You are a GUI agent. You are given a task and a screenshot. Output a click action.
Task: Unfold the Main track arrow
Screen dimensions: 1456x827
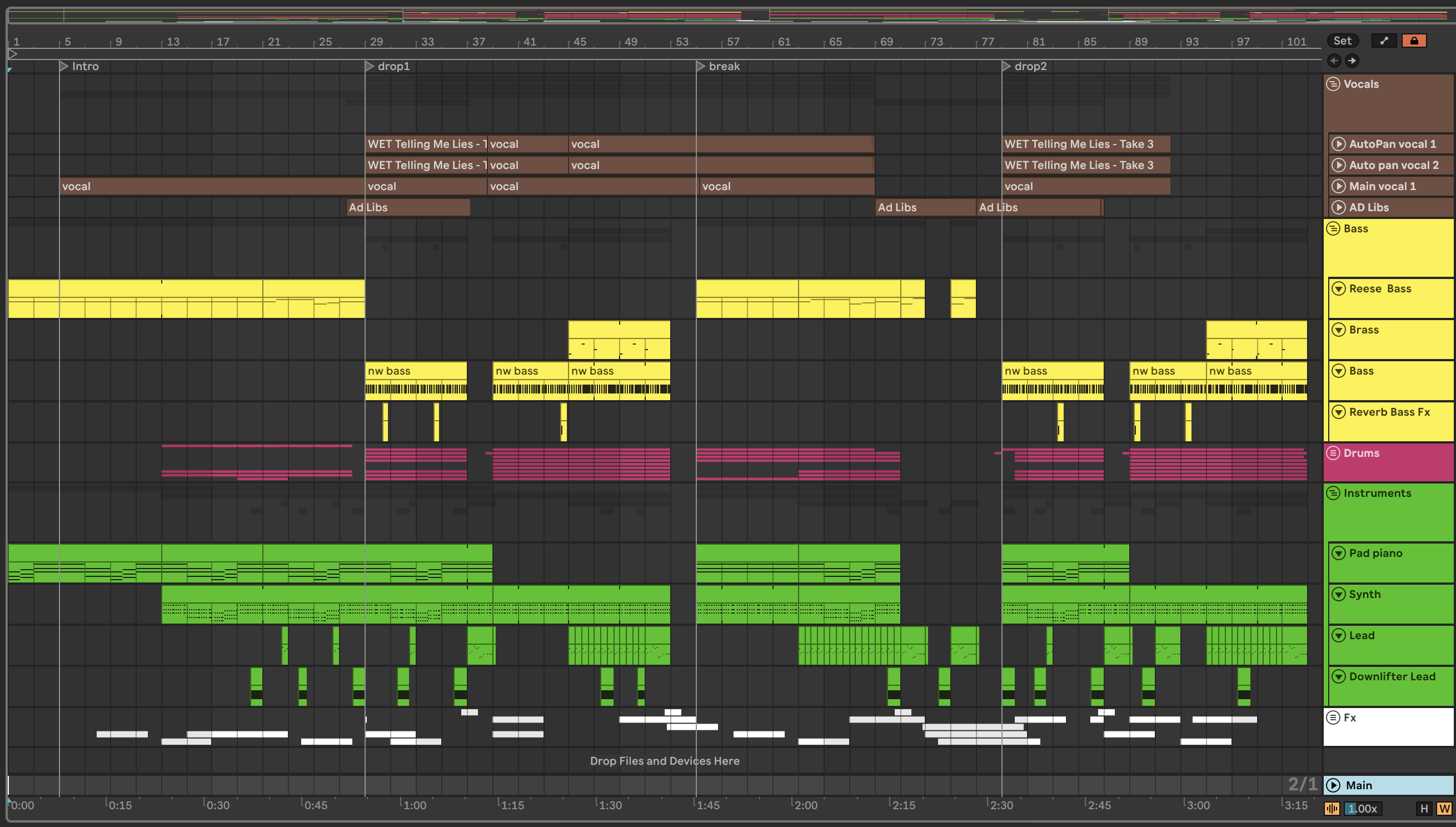[x=1333, y=785]
